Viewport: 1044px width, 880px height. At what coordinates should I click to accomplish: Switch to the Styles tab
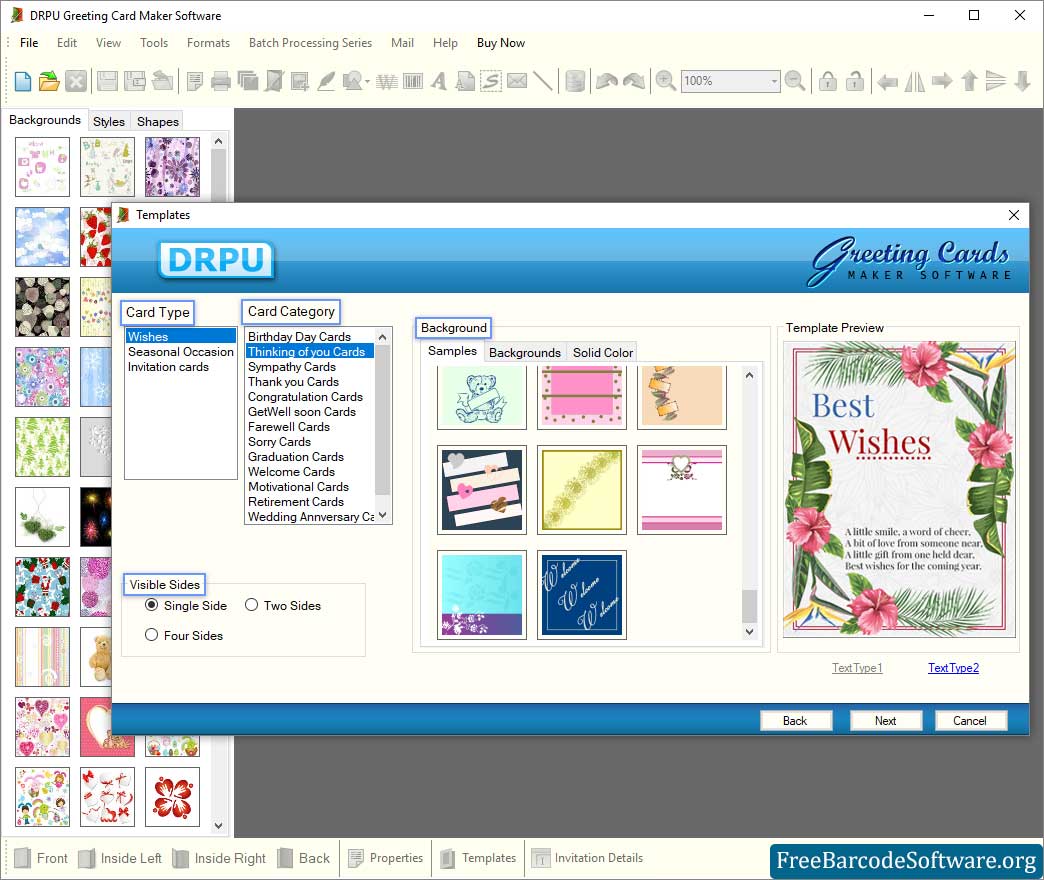tap(109, 121)
